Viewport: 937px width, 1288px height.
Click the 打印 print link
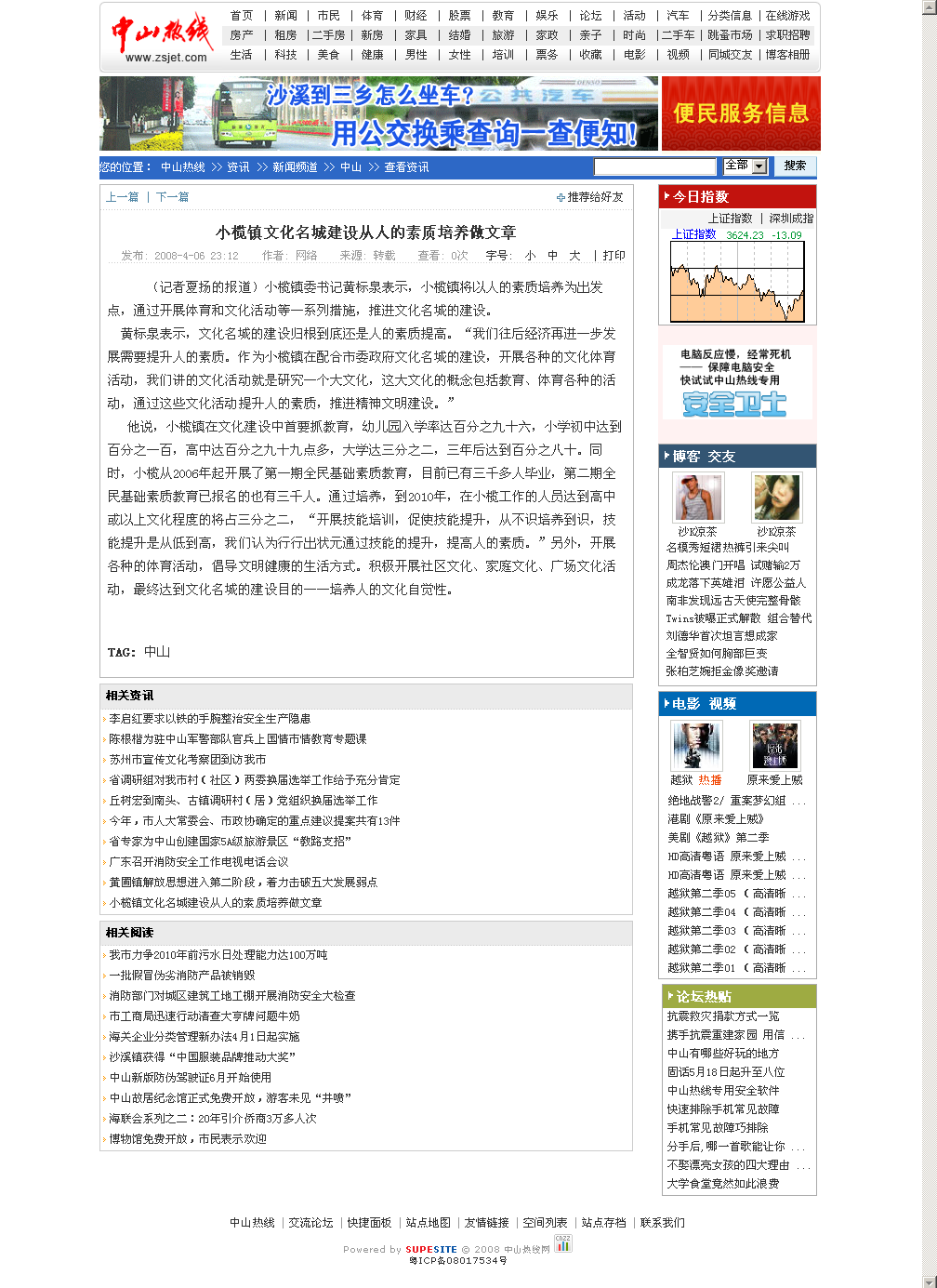coord(614,256)
